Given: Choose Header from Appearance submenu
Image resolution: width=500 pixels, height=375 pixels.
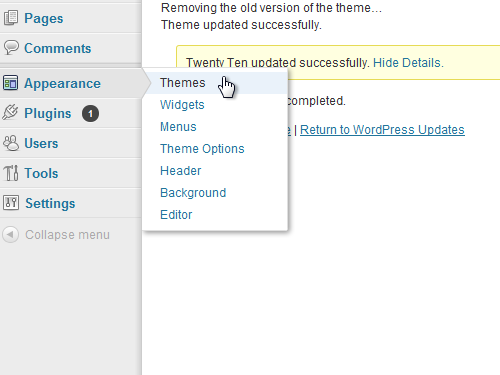Looking at the screenshot, I should (x=181, y=171).
